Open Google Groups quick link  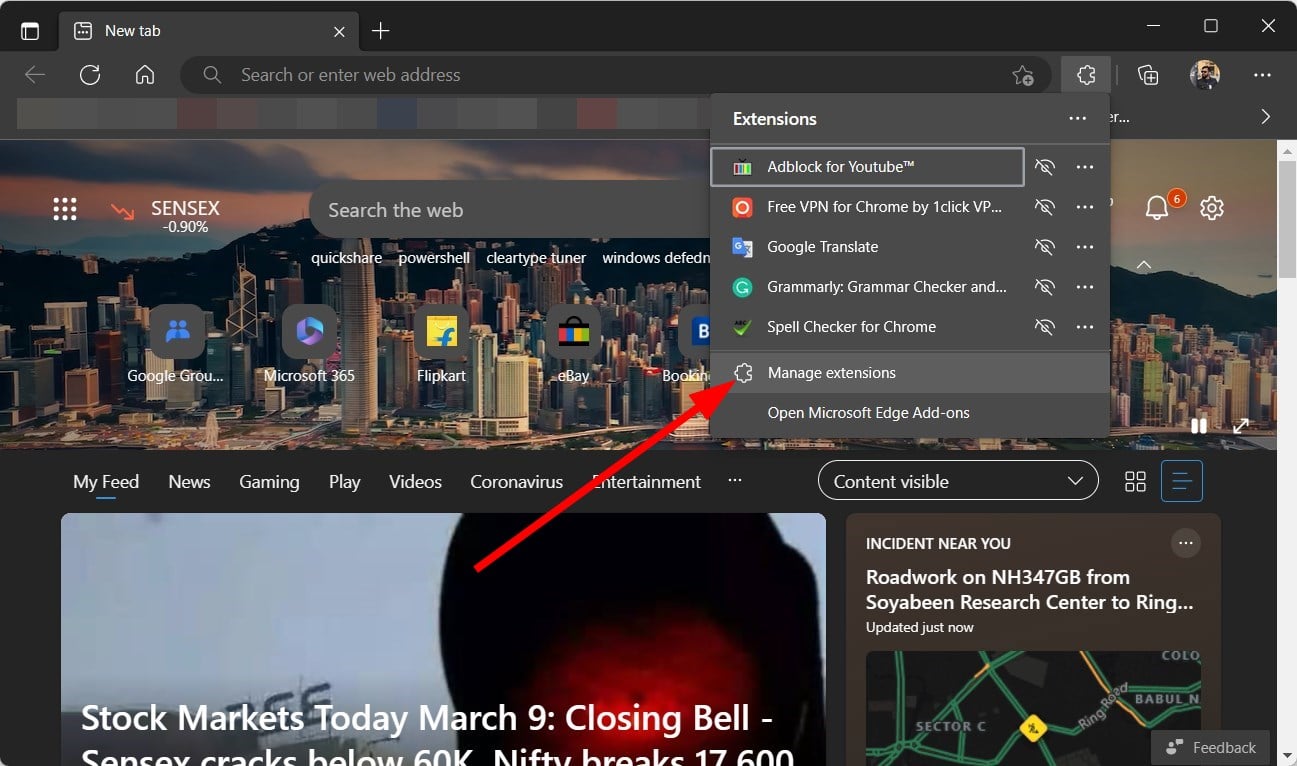(x=177, y=345)
